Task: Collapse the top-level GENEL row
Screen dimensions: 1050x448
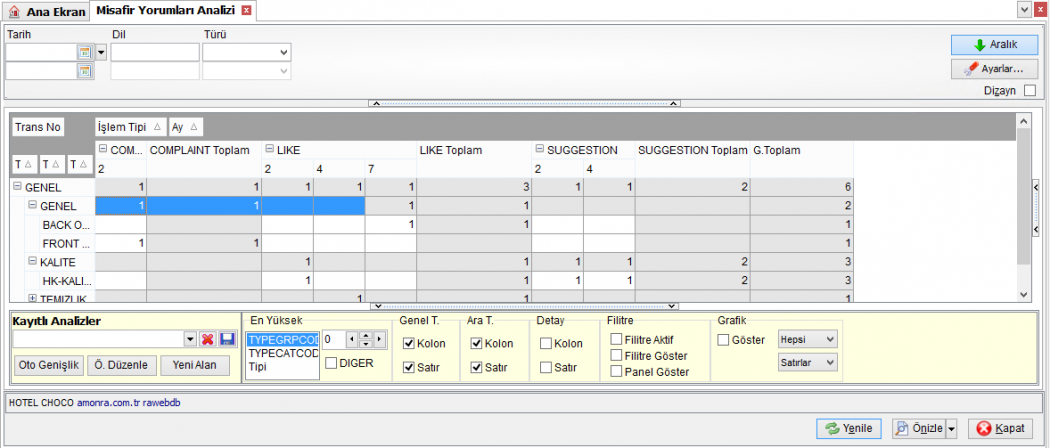Action: coord(17,187)
